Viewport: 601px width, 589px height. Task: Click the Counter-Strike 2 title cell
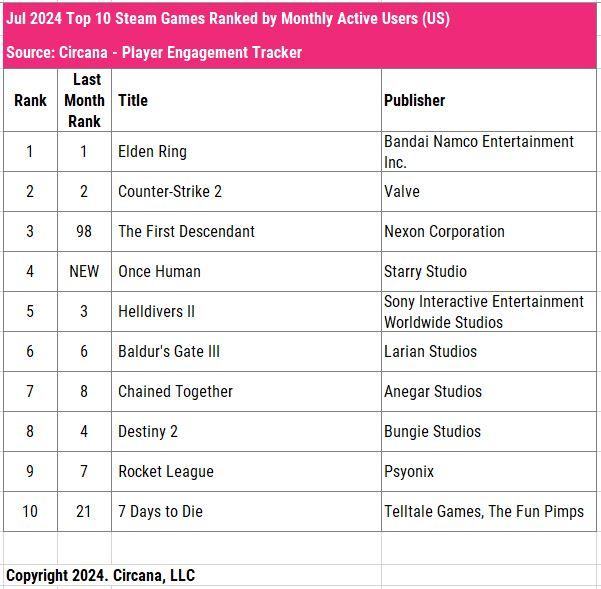[168, 191]
